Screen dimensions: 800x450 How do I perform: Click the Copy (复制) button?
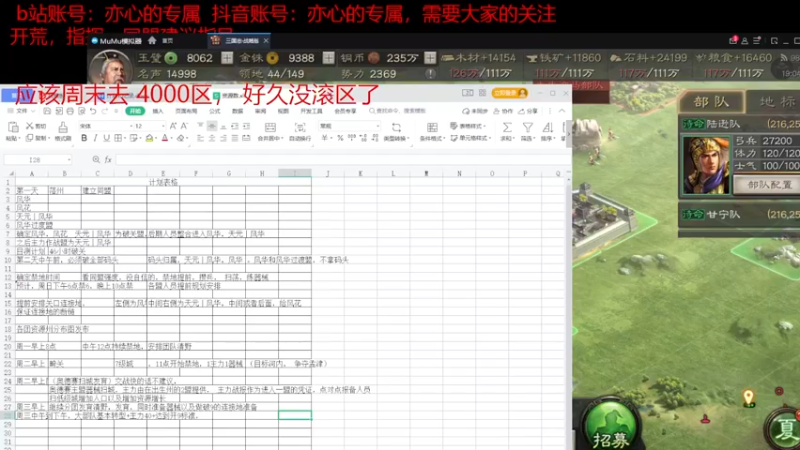point(36,138)
